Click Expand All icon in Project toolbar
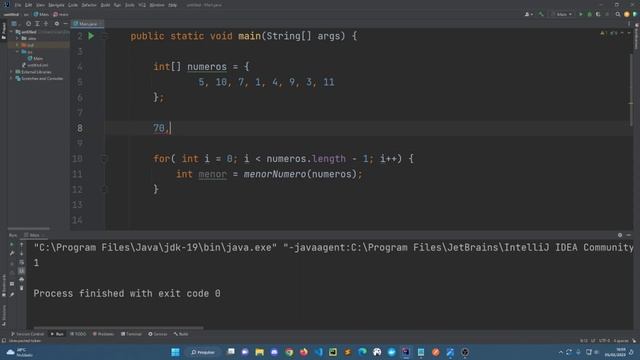The width and height of the screenshot is (640, 360). click(37, 24)
